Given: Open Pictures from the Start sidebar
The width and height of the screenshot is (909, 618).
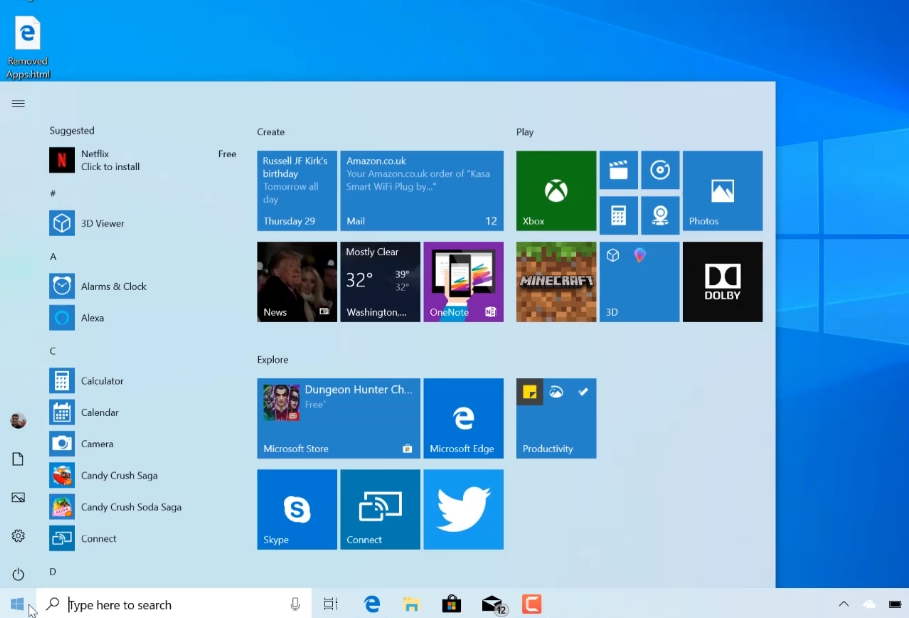Looking at the screenshot, I should (18, 497).
